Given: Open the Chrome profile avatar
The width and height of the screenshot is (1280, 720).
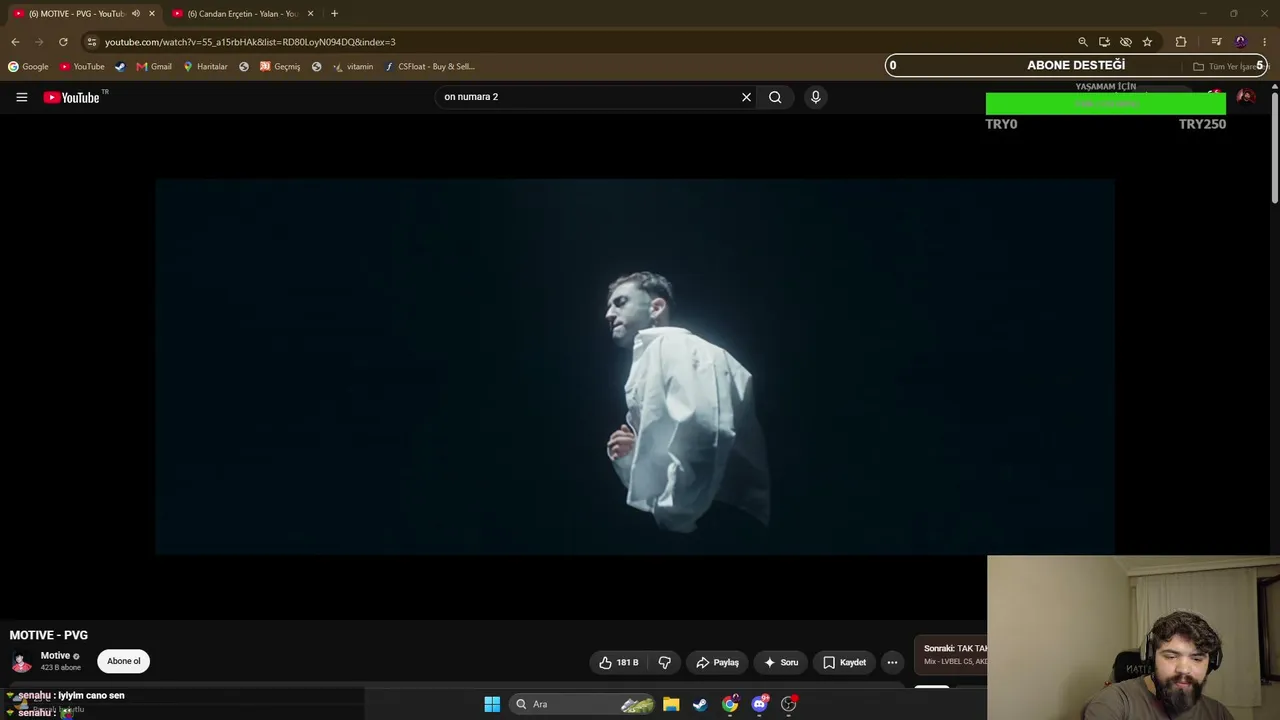Looking at the screenshot, I should click(1241, 42).
